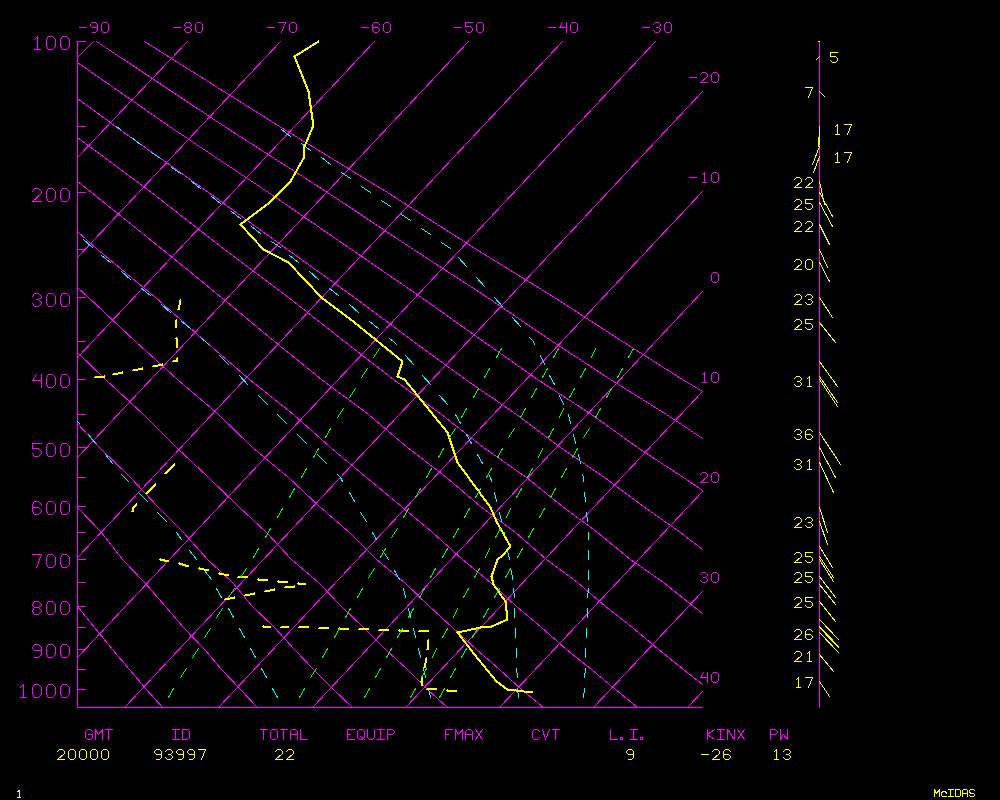Screen dimensions: 1000x800
Task: Select the 40 degree isotherm label
Action: click(709, 678)
